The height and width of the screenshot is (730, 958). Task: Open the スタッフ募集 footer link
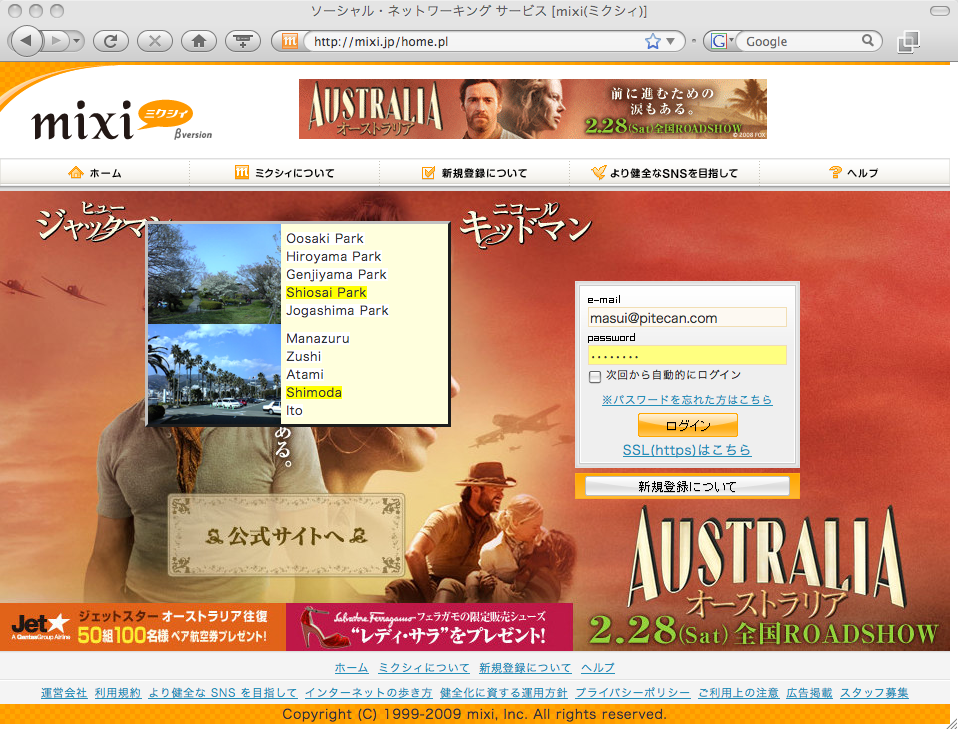coord(874,693)
